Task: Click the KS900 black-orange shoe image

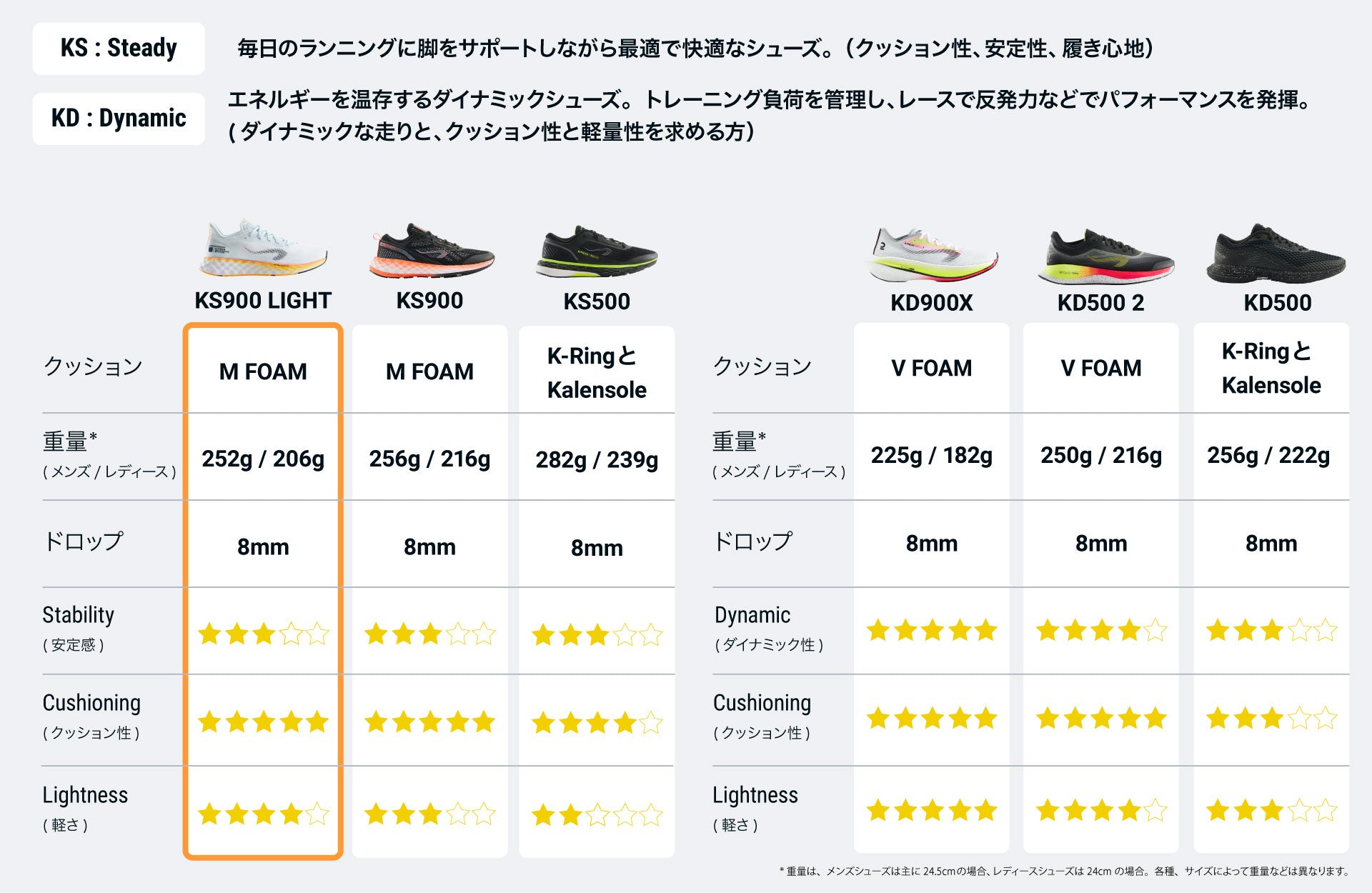Action: coord(431,251)
